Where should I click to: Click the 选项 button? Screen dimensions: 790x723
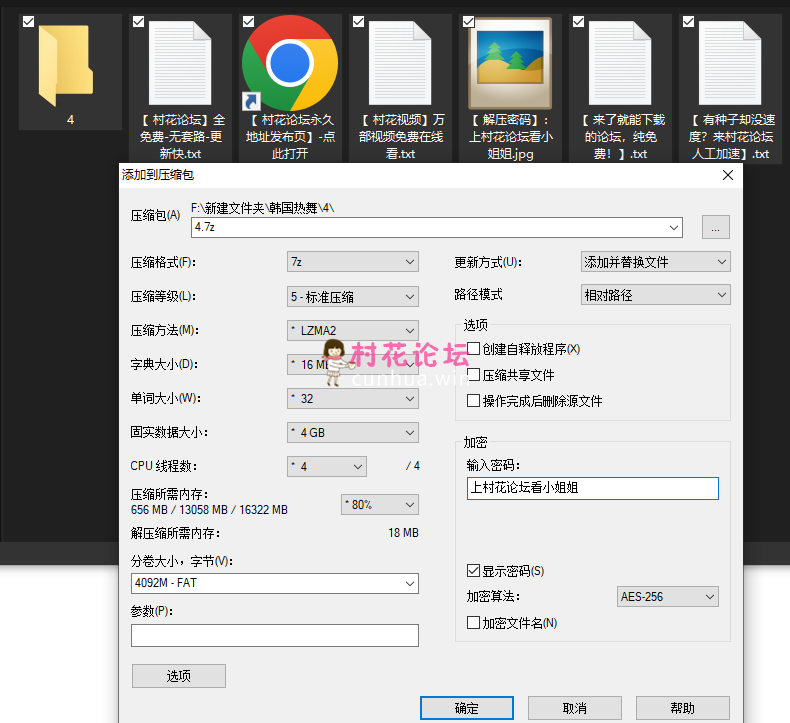tap(178, 676)
